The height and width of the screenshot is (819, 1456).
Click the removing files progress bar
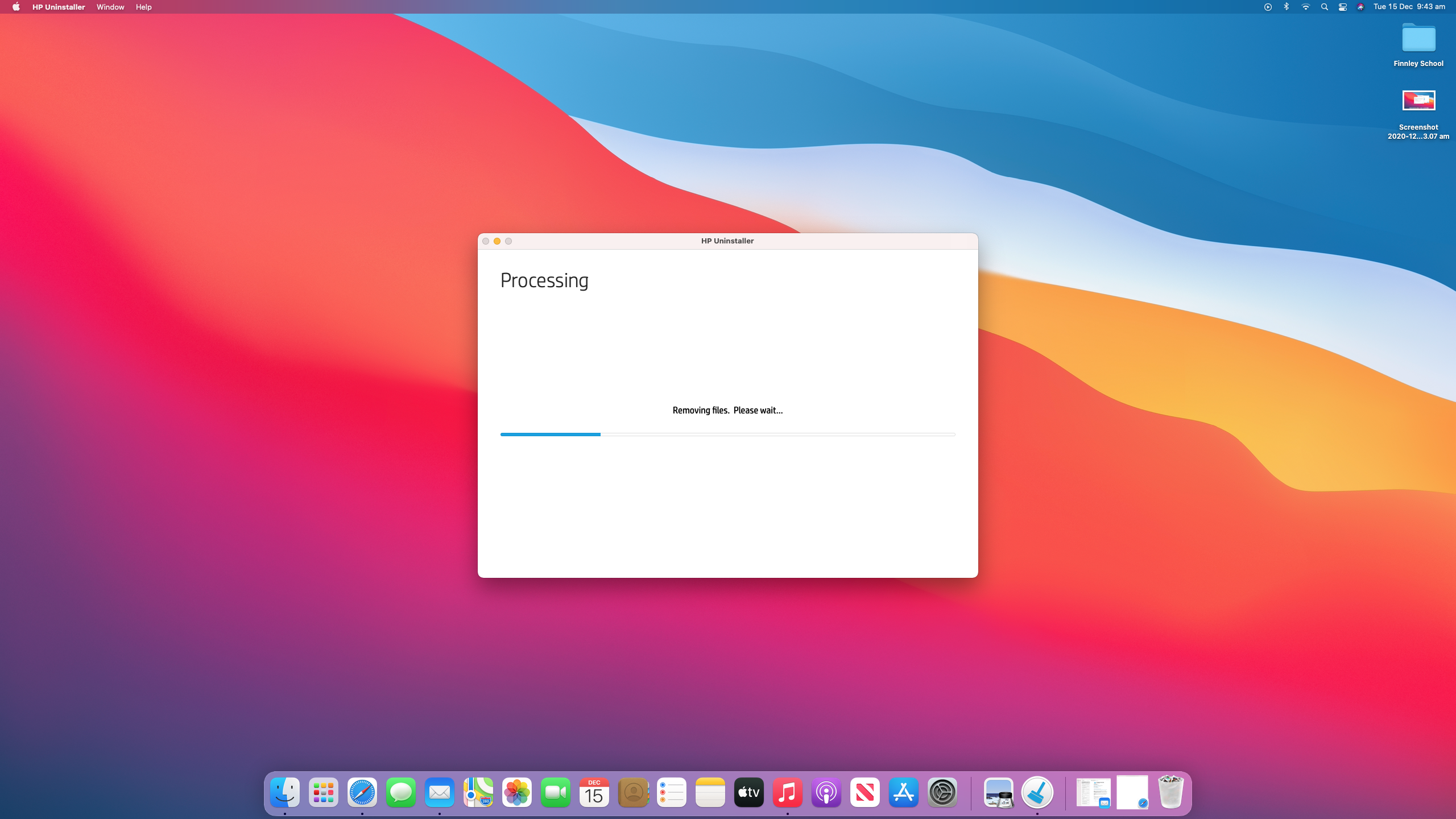tap(727, 434)
